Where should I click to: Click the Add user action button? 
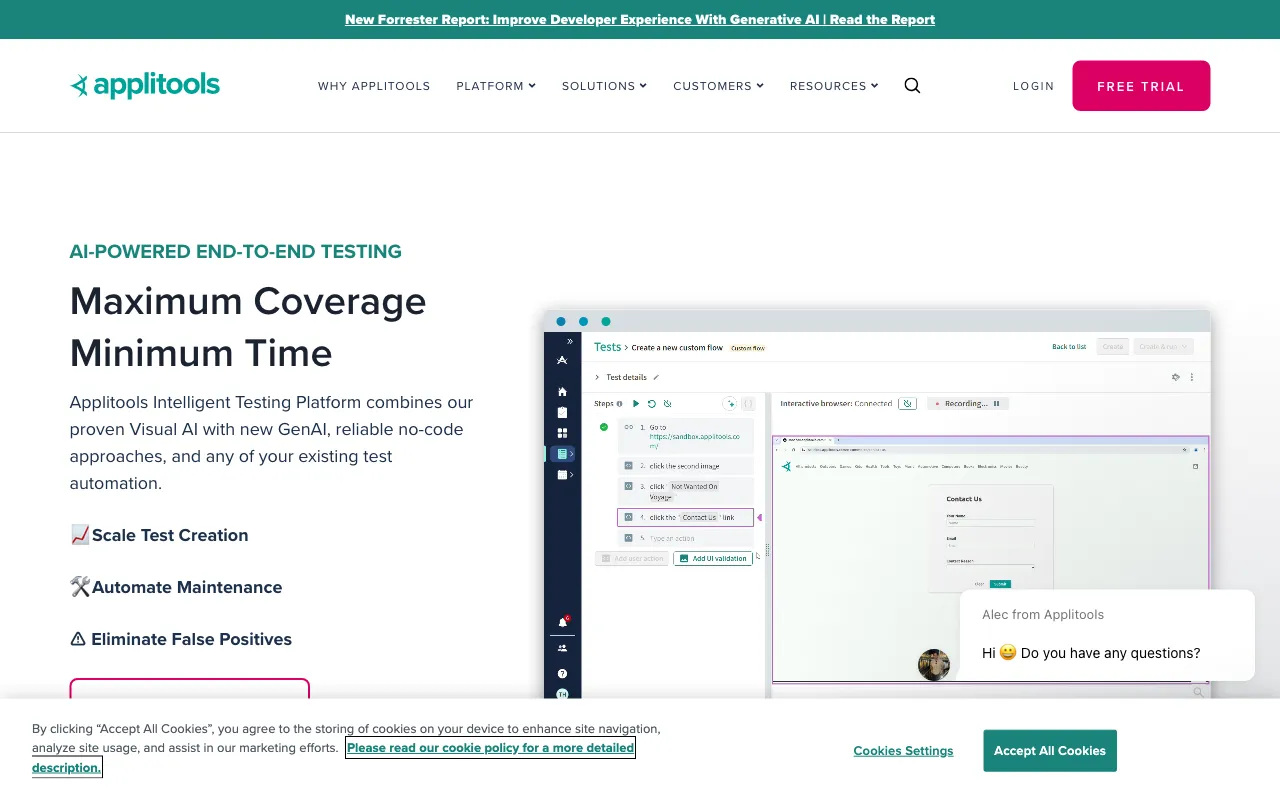click(x=632, y=558)
